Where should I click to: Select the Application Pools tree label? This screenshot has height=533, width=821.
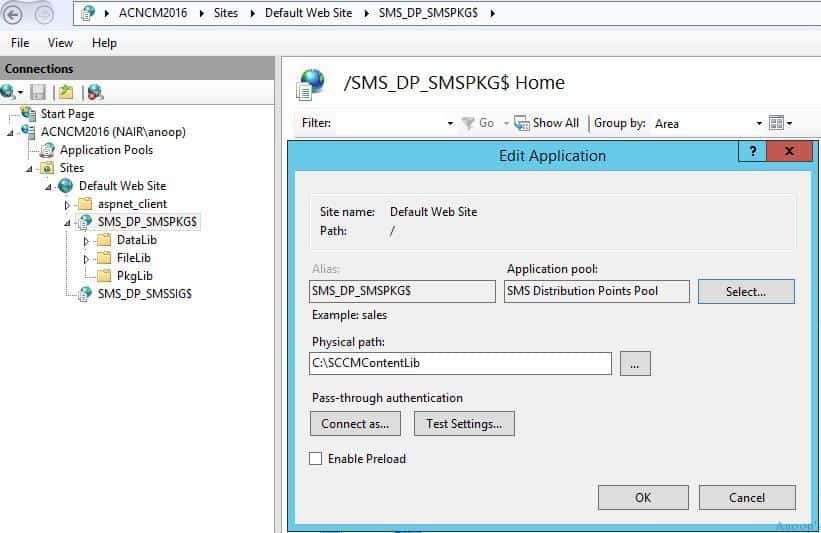tap(106, 150)
